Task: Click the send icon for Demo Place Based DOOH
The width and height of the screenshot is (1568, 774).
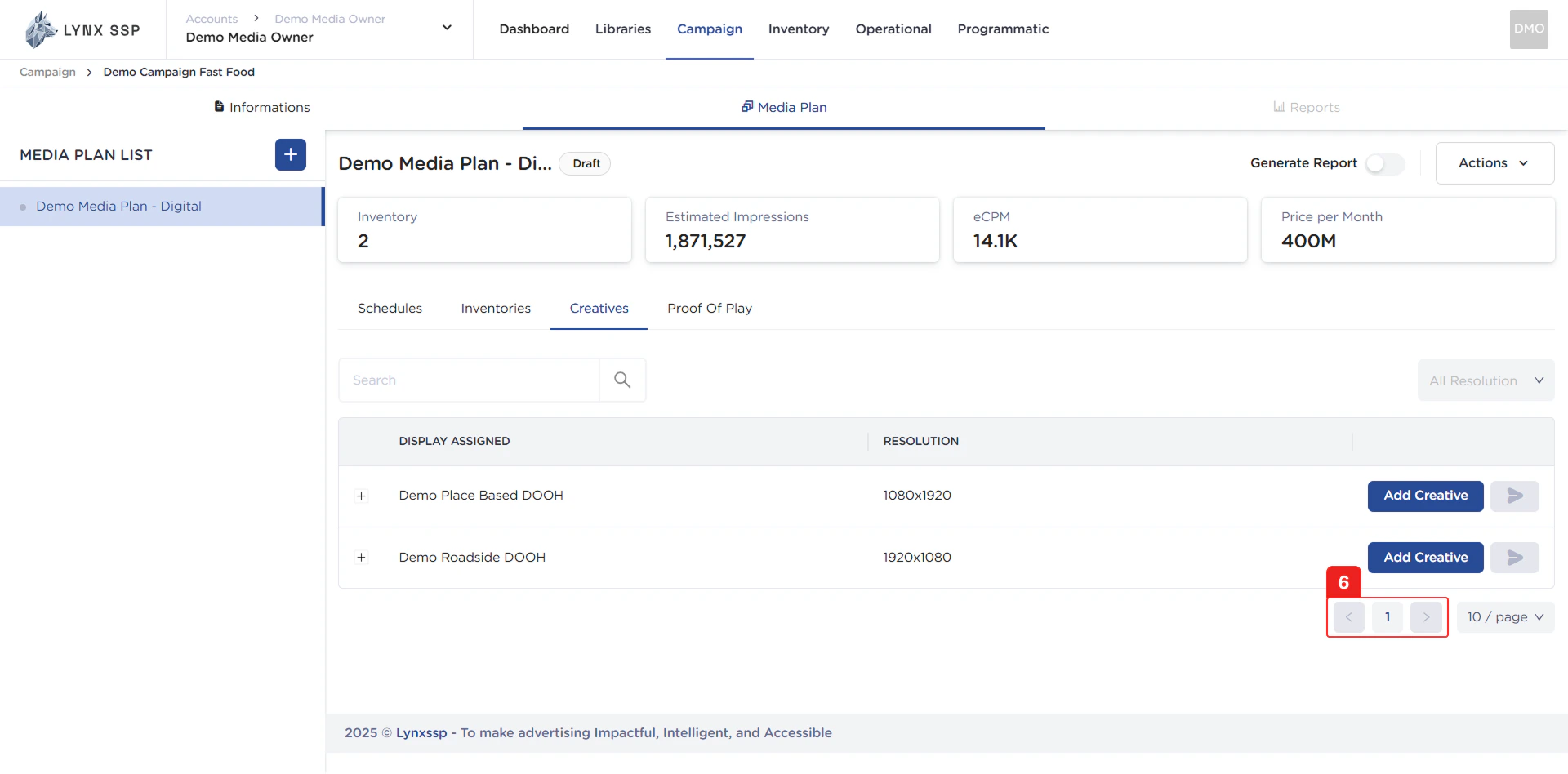Action: pos(1514,496)
